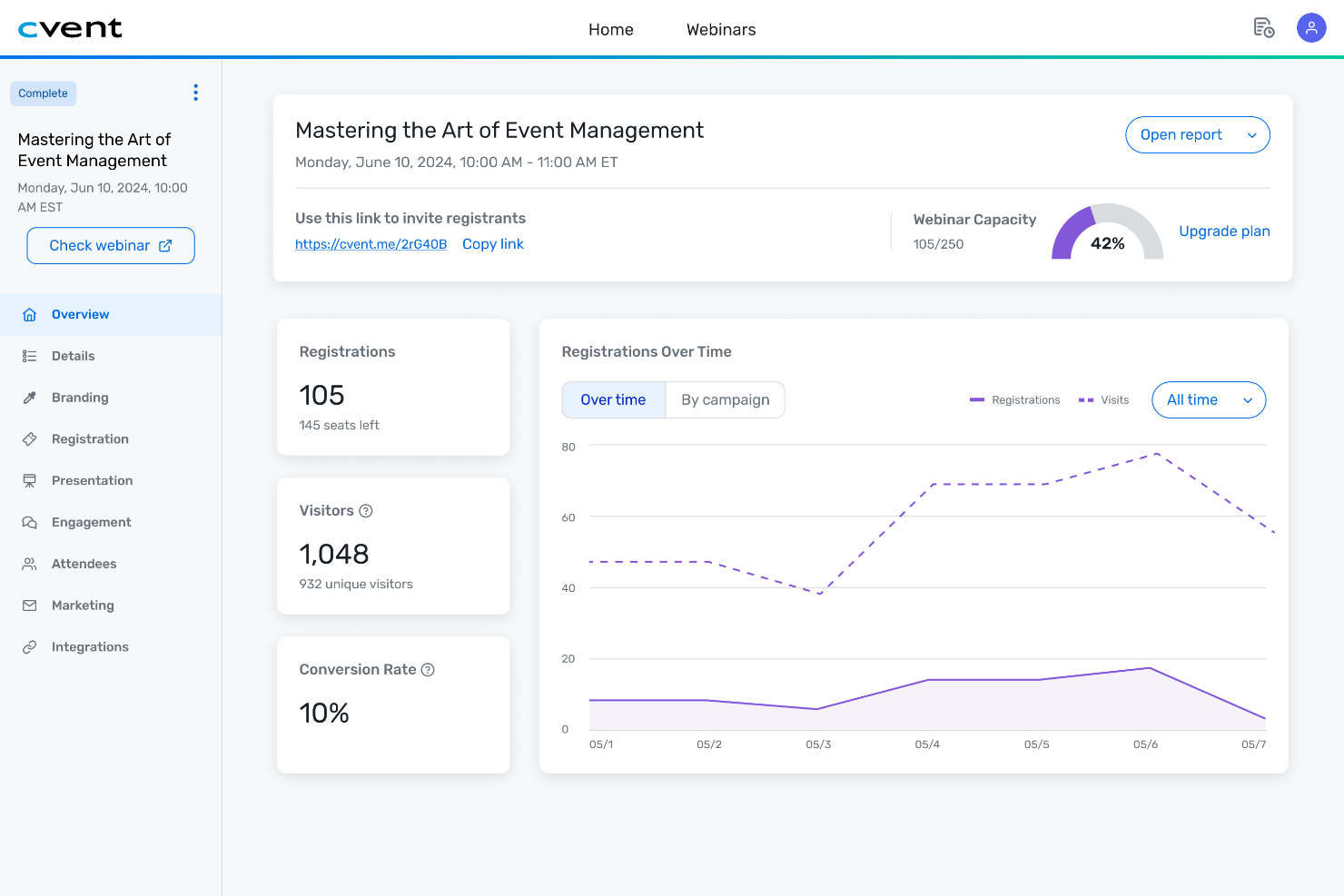Select the Details sidebar icon

pyautogui.click(x=30, y=355)
